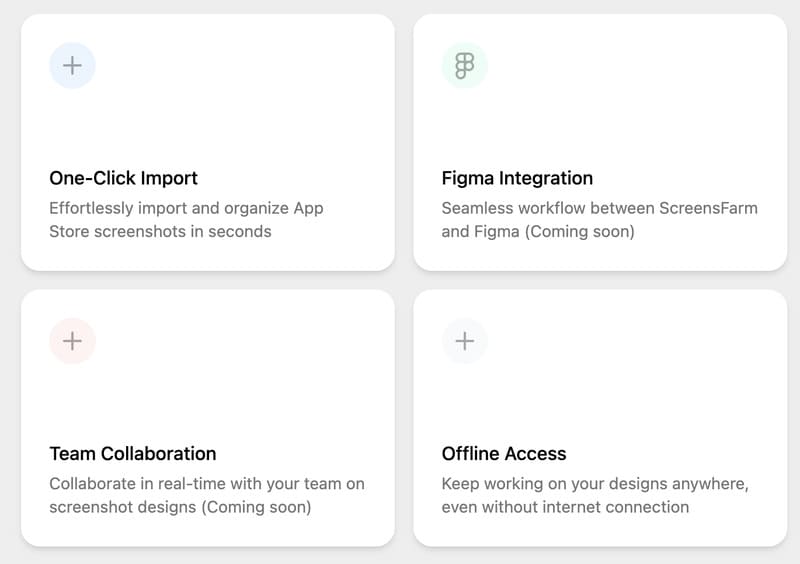Click 'screenshot designs (Coming soon)' text line

coord(180,507)
